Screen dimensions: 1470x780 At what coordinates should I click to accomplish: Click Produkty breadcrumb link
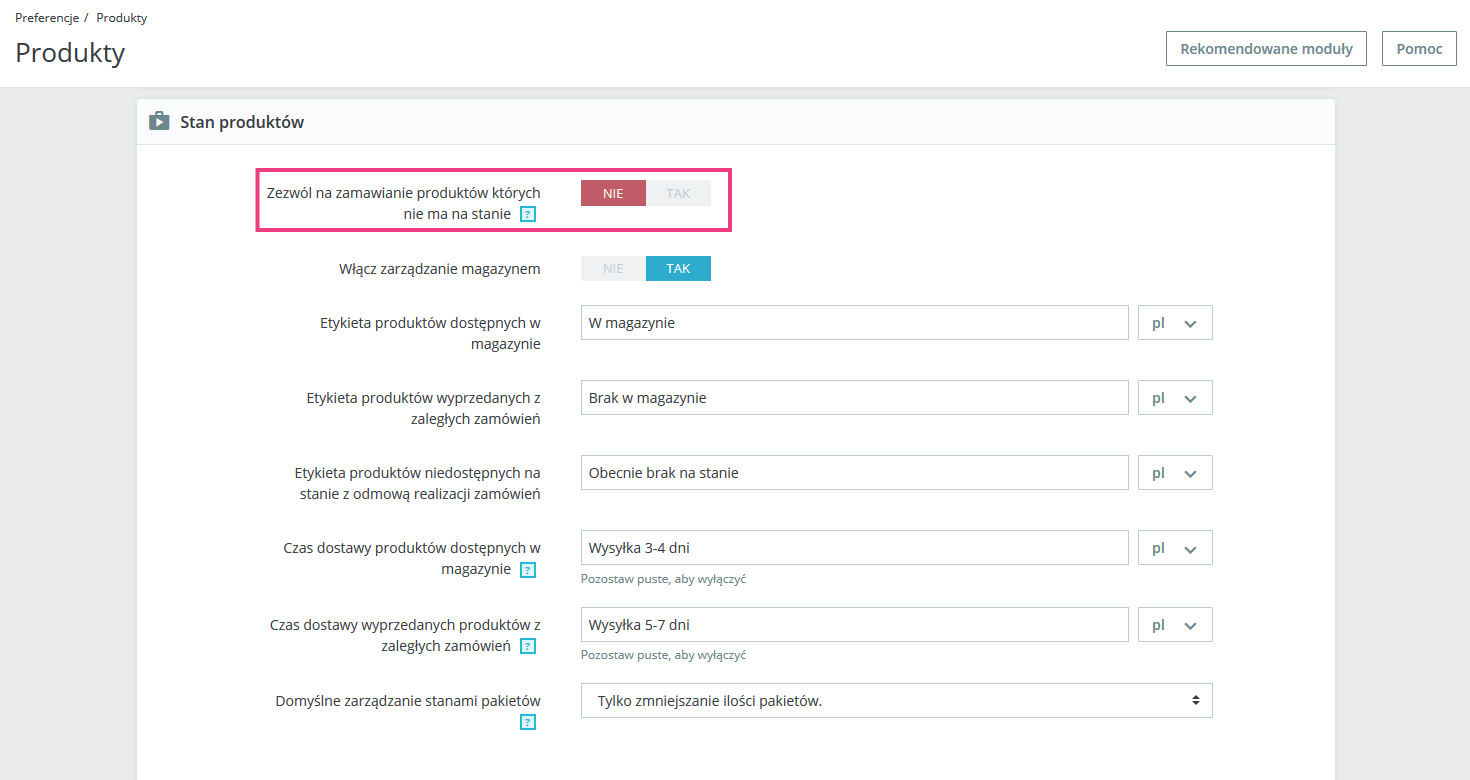pos(121,18)
